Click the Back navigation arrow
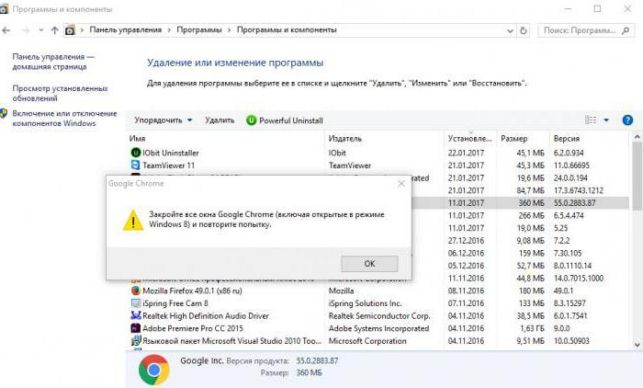The width and height of the screenshot is (643, 388). pos(7,30)
